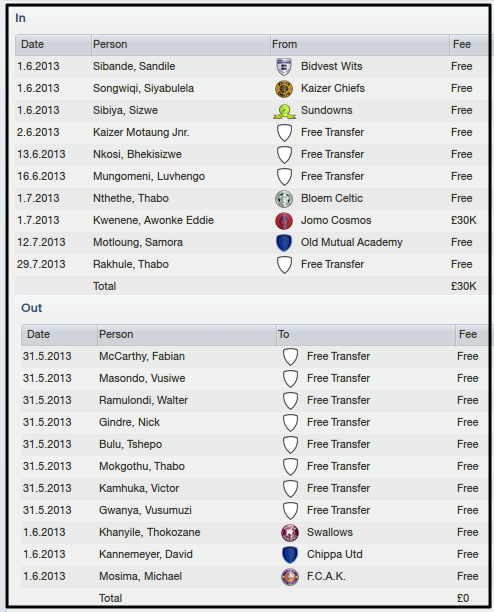Click the Kaizer Chiefs club badge
Screen dimensions: 494x612
click(284, 89)
